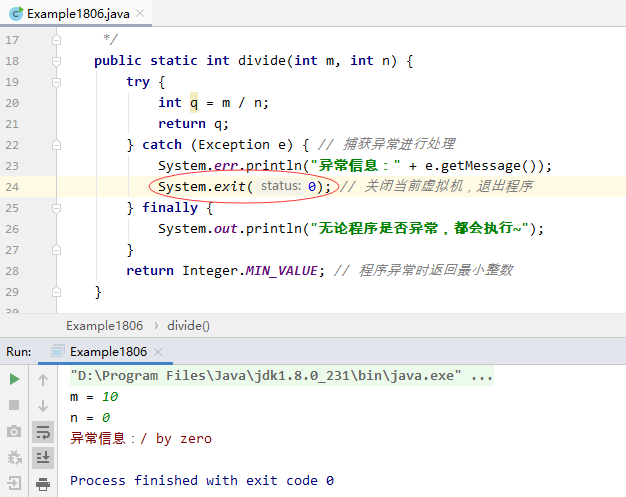Image resolution: width=626 pixels, height=497 pixels.
Task: Stop the running process with the stop icon
Action: (x=14, y=405)
